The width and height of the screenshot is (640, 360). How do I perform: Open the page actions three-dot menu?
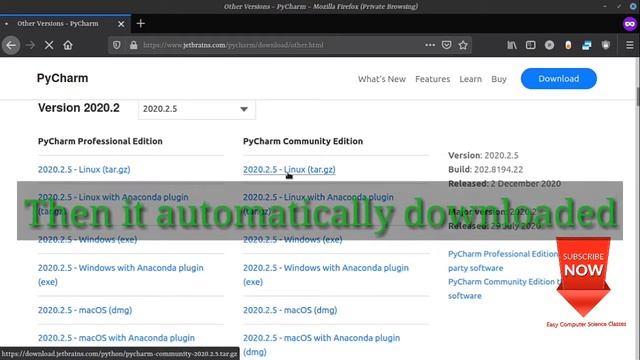point(430,45)
